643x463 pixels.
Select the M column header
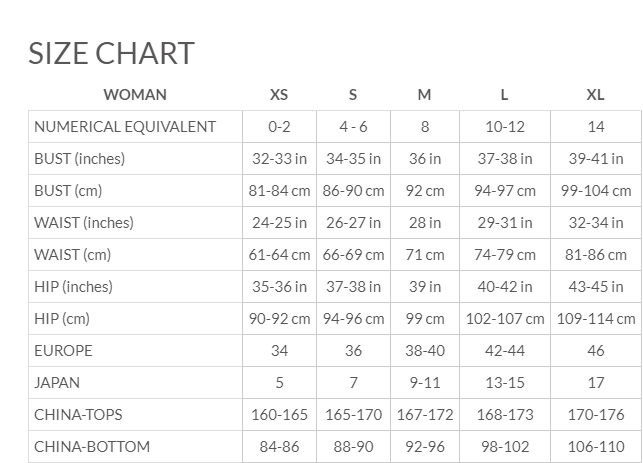424,95
